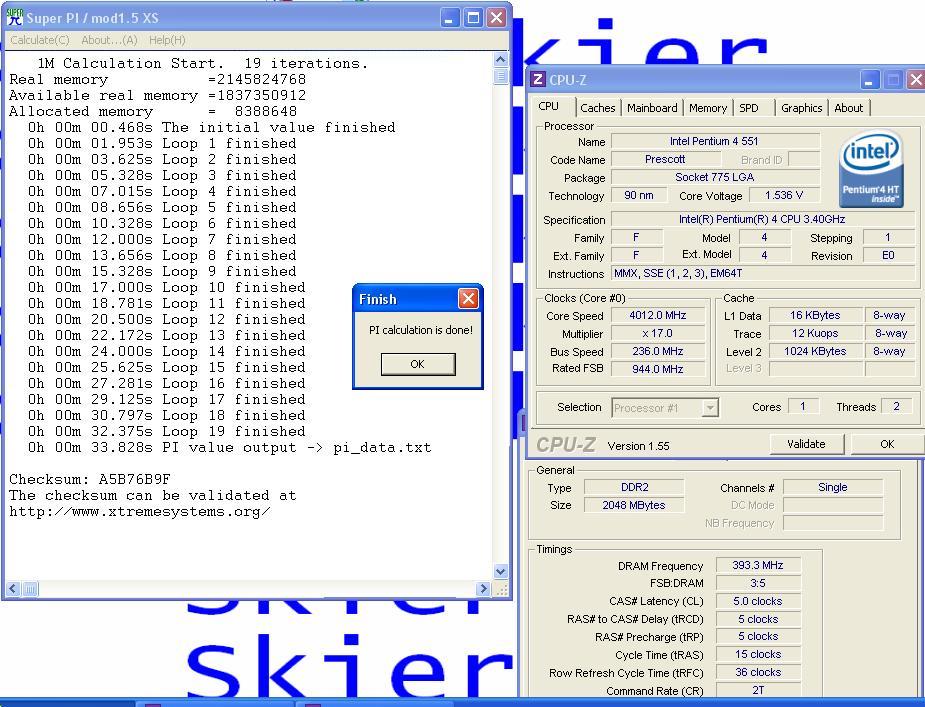Click the Command Rate value '2T'

pos(757,690)
